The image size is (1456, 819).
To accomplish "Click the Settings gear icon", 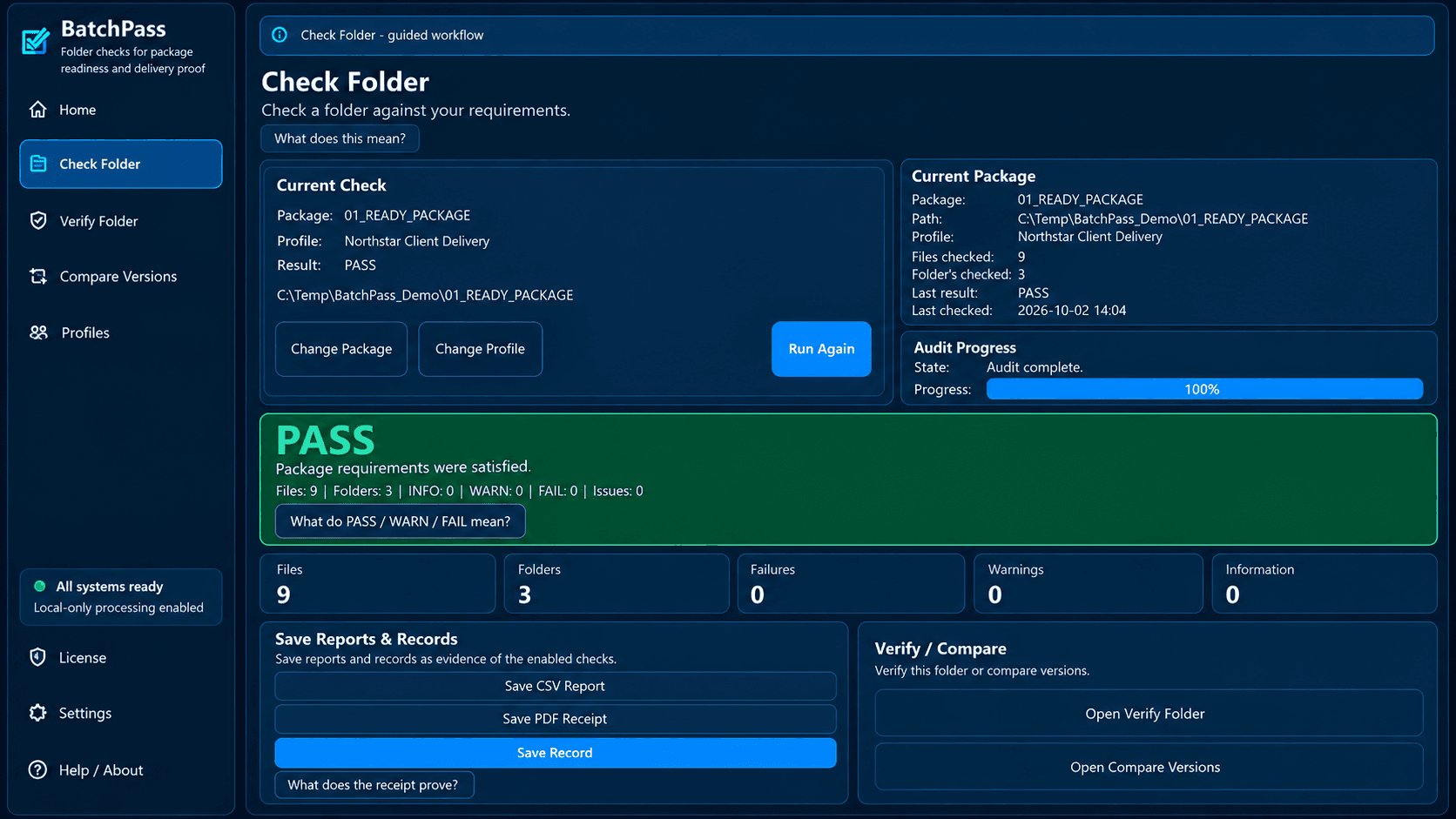I will coord(37,713).
